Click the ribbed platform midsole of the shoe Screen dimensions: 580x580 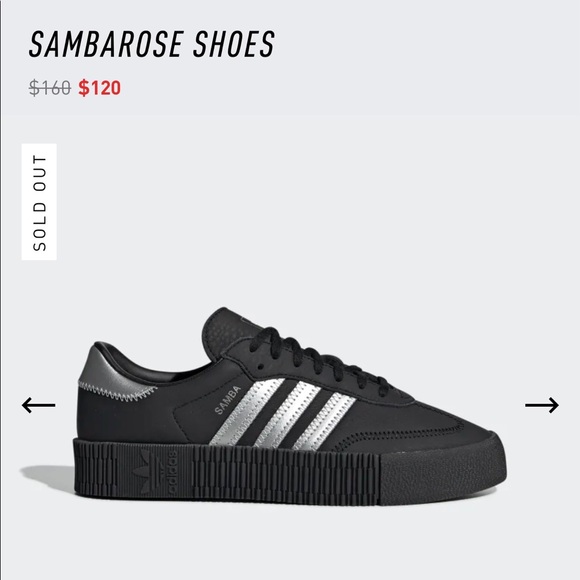(x=226, y=472)
